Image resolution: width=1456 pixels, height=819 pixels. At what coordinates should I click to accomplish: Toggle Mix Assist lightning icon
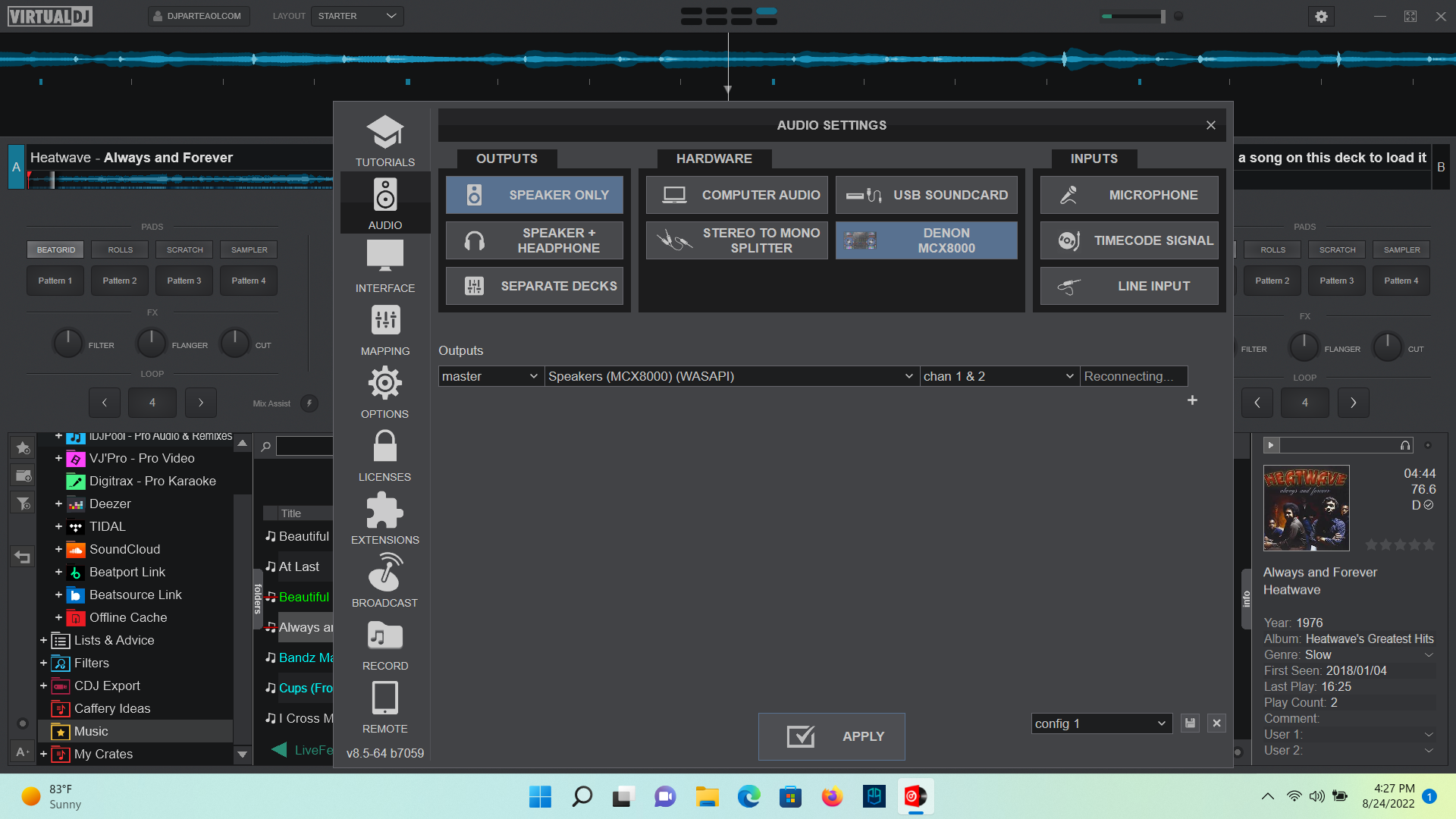click(309, 403)
